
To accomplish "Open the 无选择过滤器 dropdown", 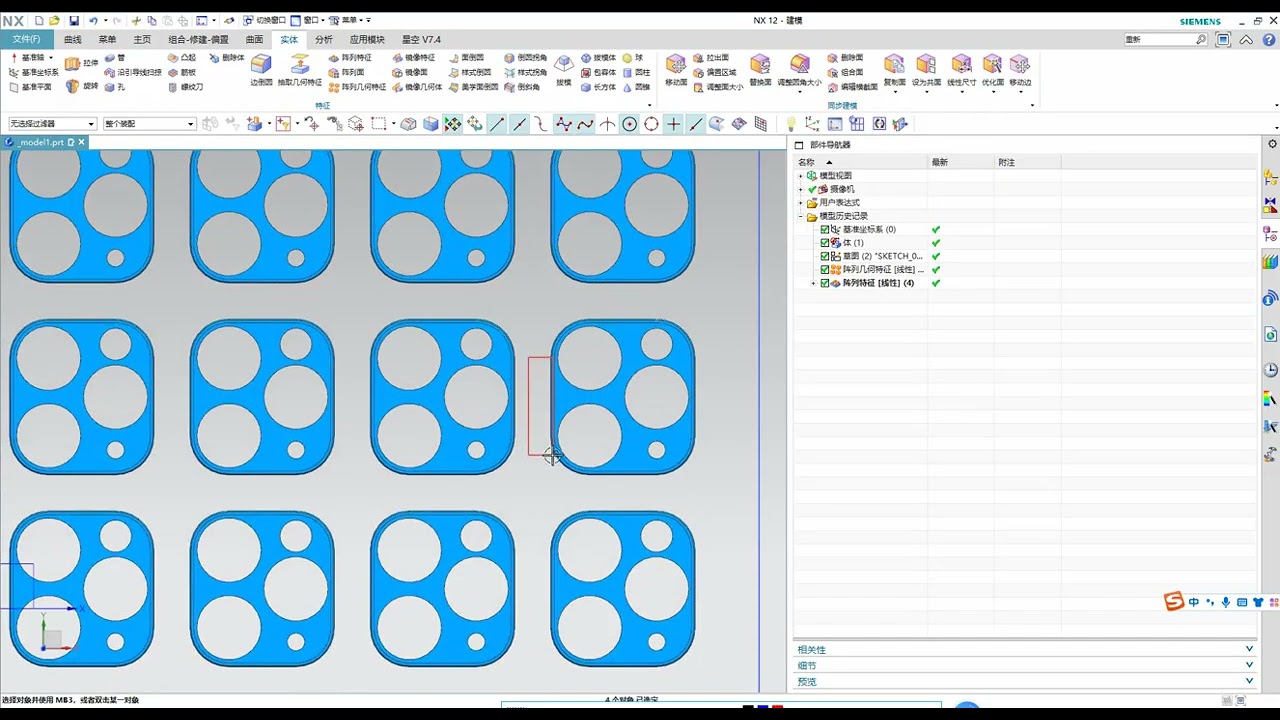I will tap(52, 124).
